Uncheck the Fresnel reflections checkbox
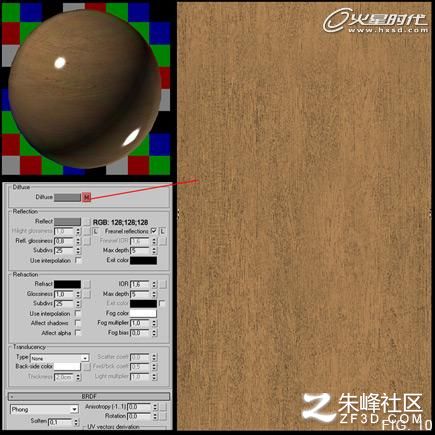The height and width of the screenshot is (435, 435). tap(154, 231)
